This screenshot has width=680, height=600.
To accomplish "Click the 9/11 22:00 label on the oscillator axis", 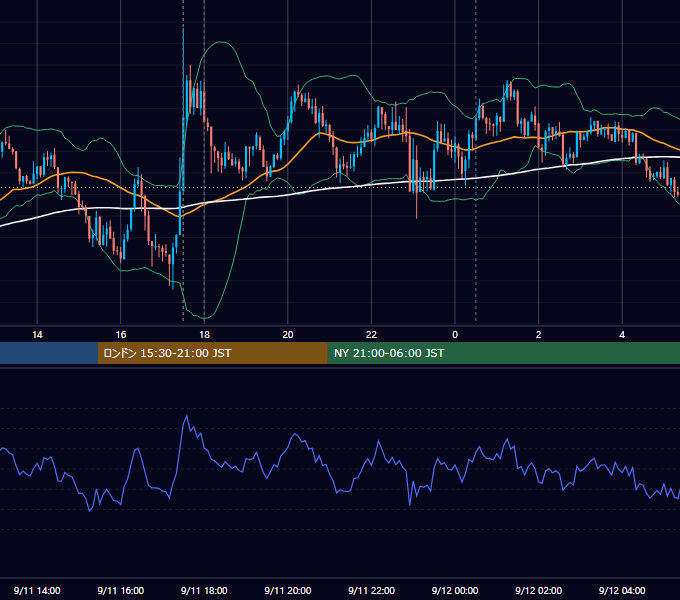I will (372, 590).
